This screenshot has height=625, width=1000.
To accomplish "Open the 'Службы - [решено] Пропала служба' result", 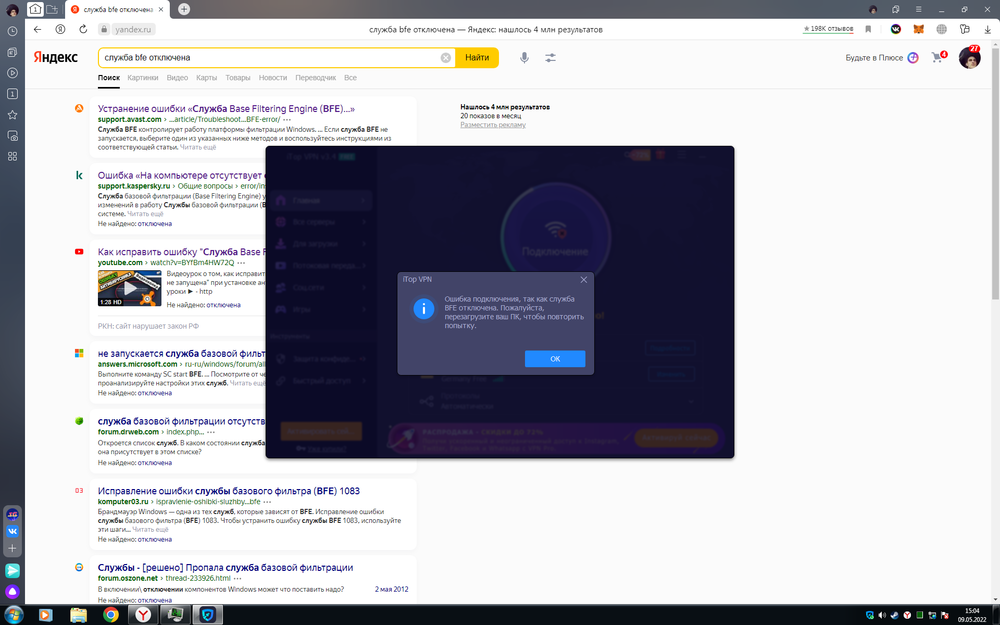I will (225, 568).
